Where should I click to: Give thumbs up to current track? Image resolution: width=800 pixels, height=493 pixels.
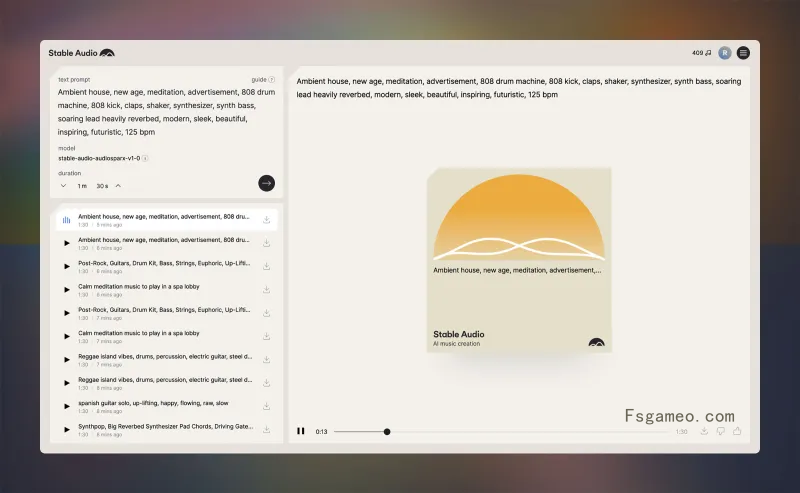(x=737, y=431)
